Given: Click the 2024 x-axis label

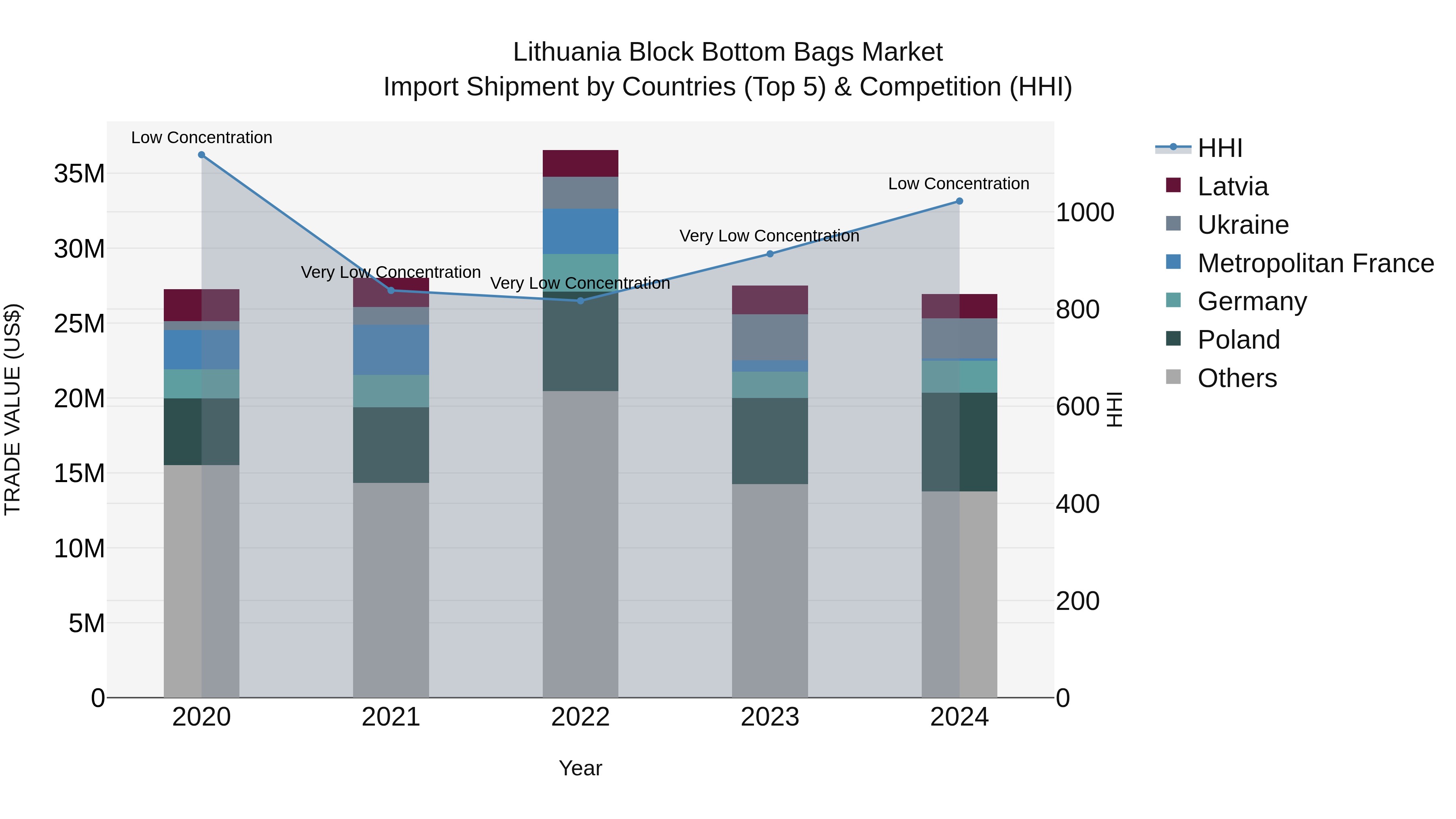Looking at the screenshot, I should (959, 717).
